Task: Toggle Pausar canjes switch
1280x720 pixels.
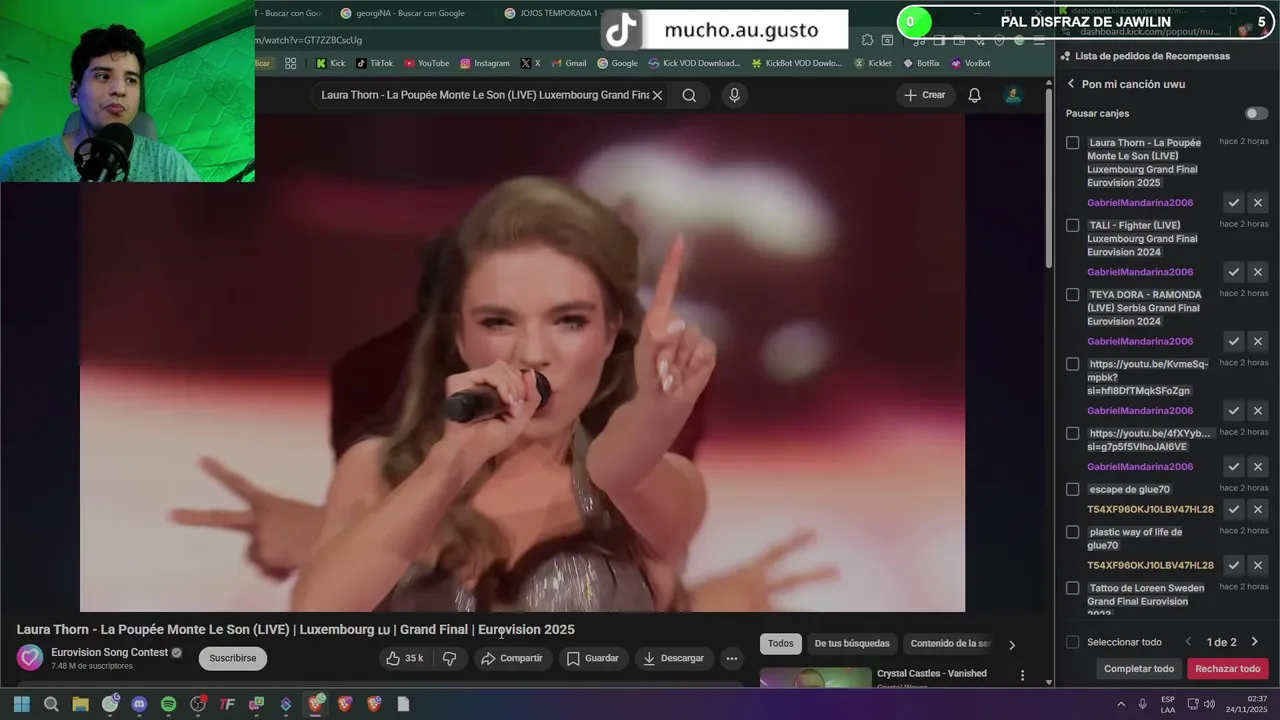Action: pyautogui.click(x=1256, y=113)
